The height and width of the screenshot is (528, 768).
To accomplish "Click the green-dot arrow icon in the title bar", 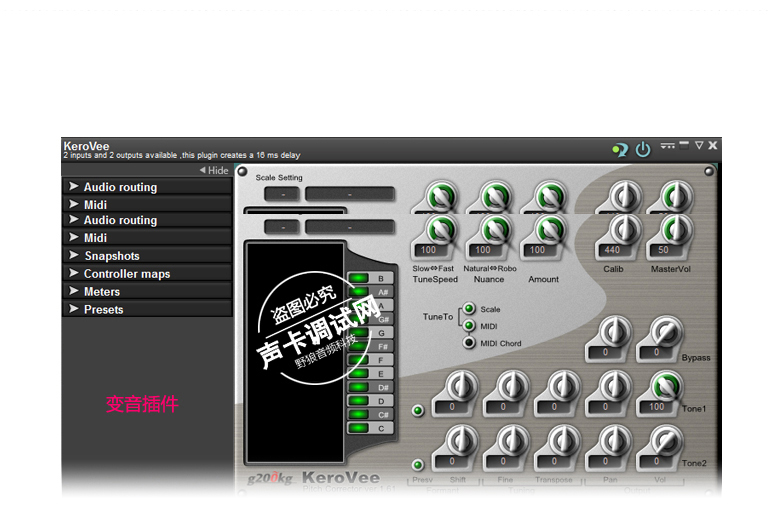I will pyautogui.click(x=620, y=149).
